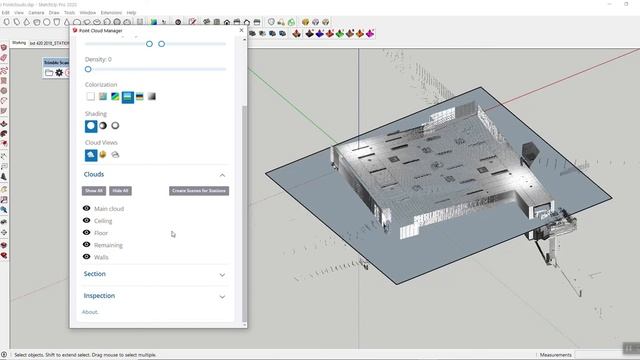Image resolution: width=640 pixels, height=360 pixels.
Task: Click the green terrain icon in toolbar
Action: pyautogui.click(x=340, y=33)
